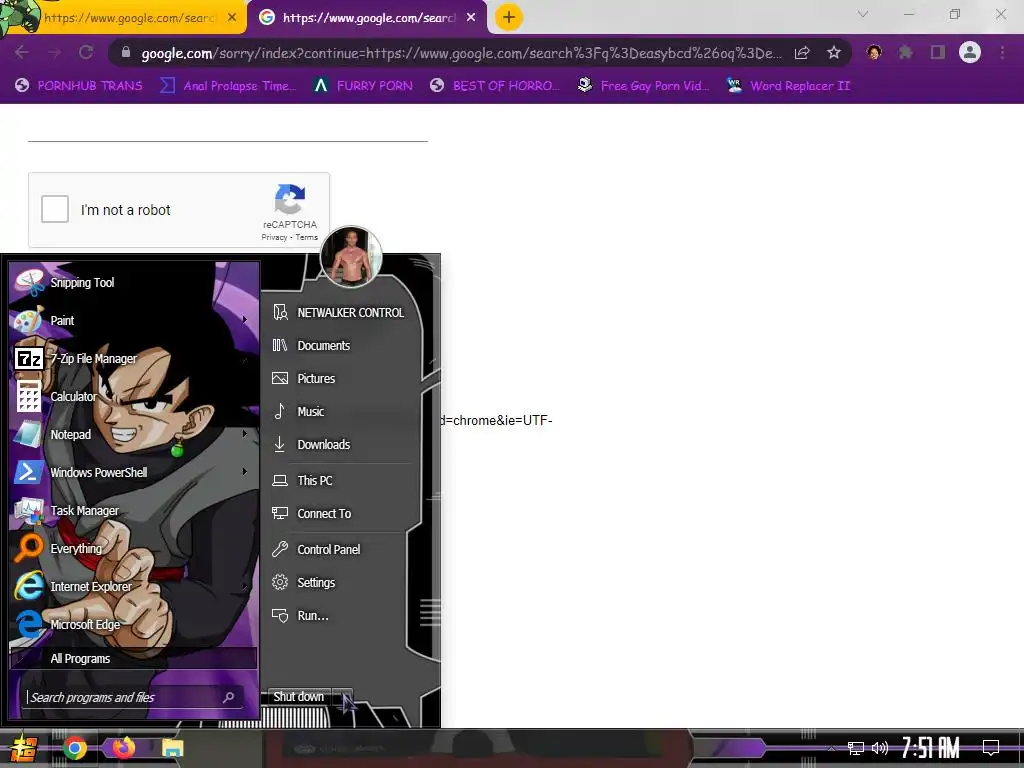The height and width of the screenshot is (768, 1024).
Task: Open File Explorer from the taskbar
Action: coord(172,748)
